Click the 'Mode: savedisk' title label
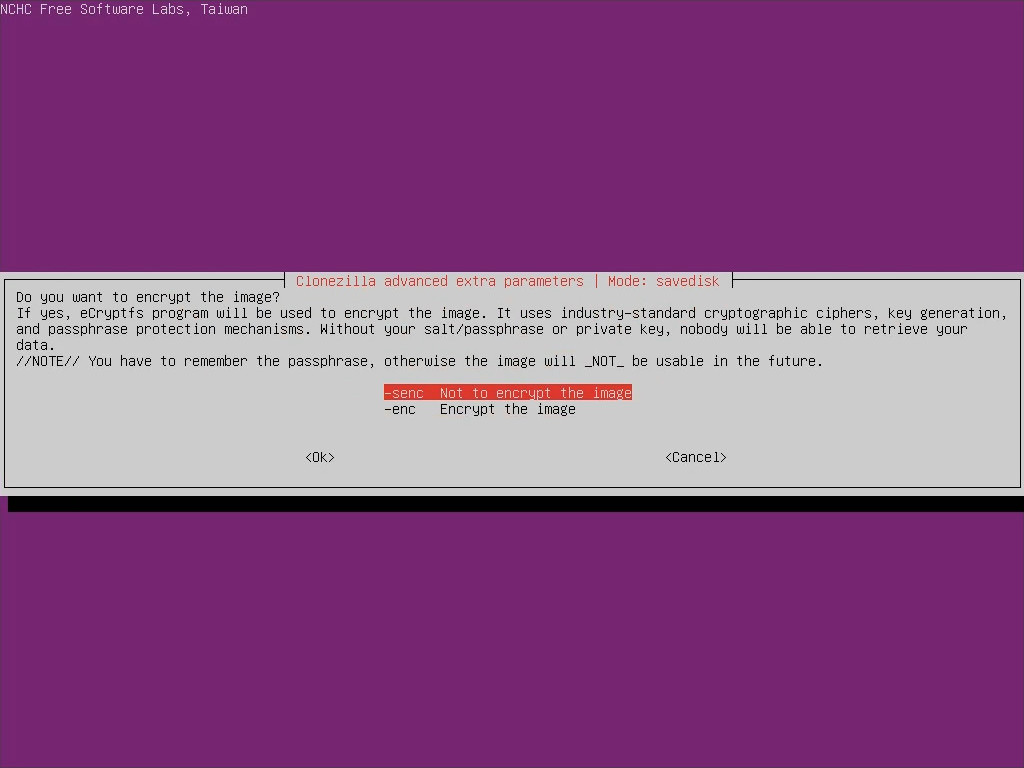1024x768 pixels. 663,281
